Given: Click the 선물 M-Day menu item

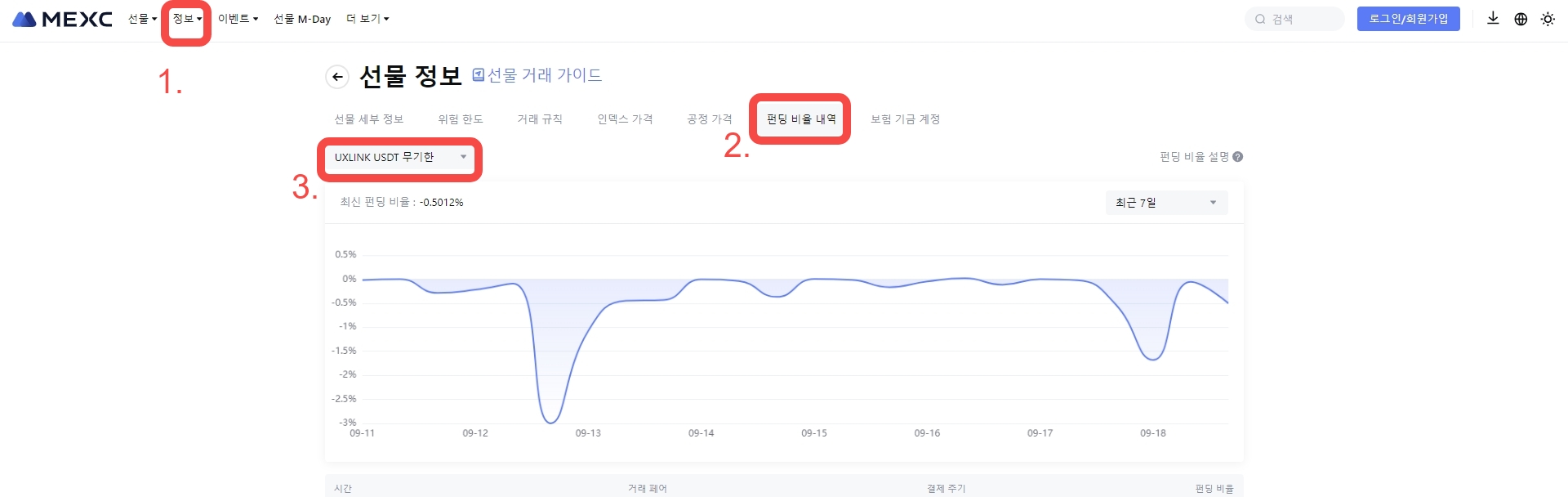Looking at the screenshot, I should click(x=302, y=19).
